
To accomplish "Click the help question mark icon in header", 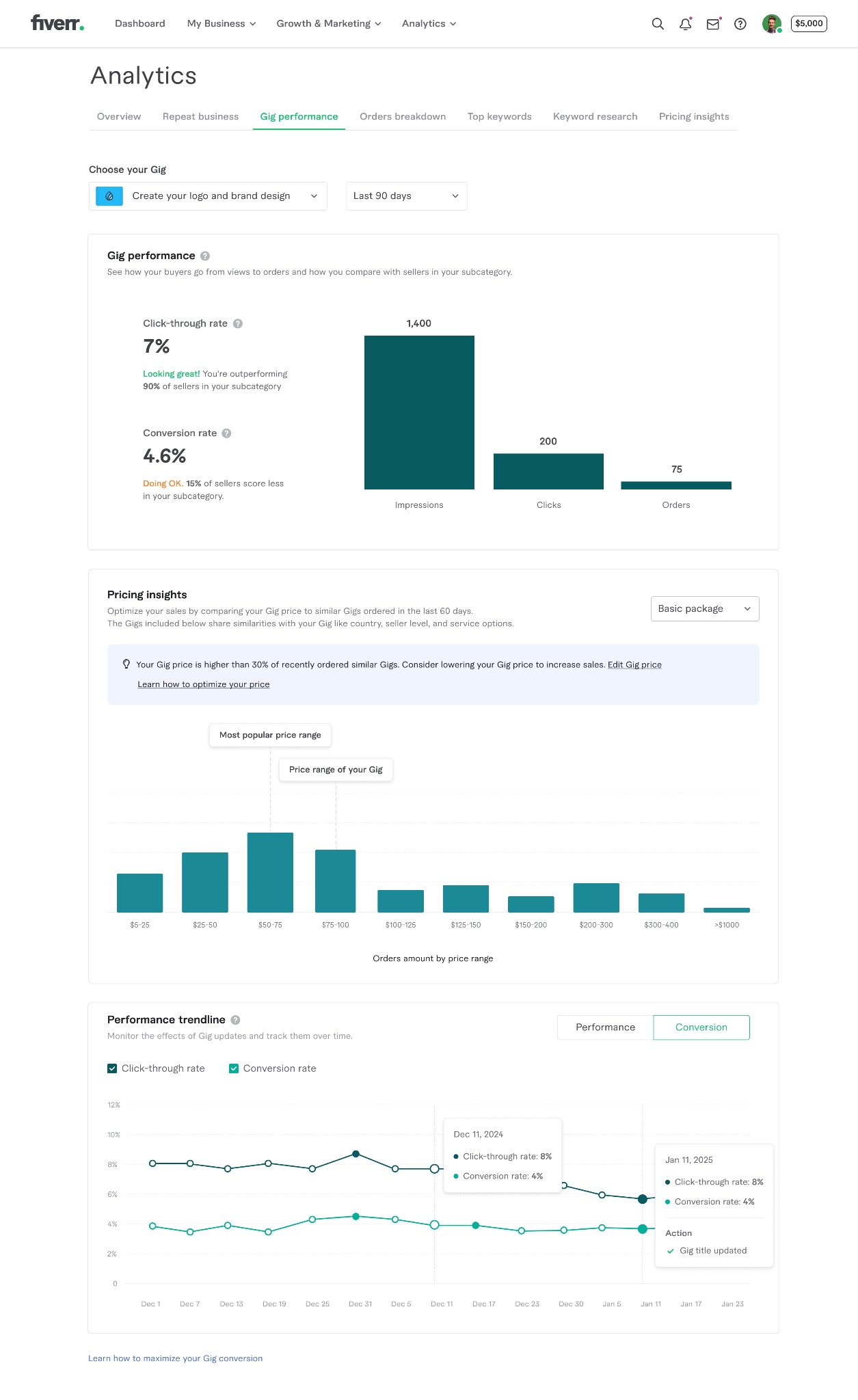I will pos(740,24).
